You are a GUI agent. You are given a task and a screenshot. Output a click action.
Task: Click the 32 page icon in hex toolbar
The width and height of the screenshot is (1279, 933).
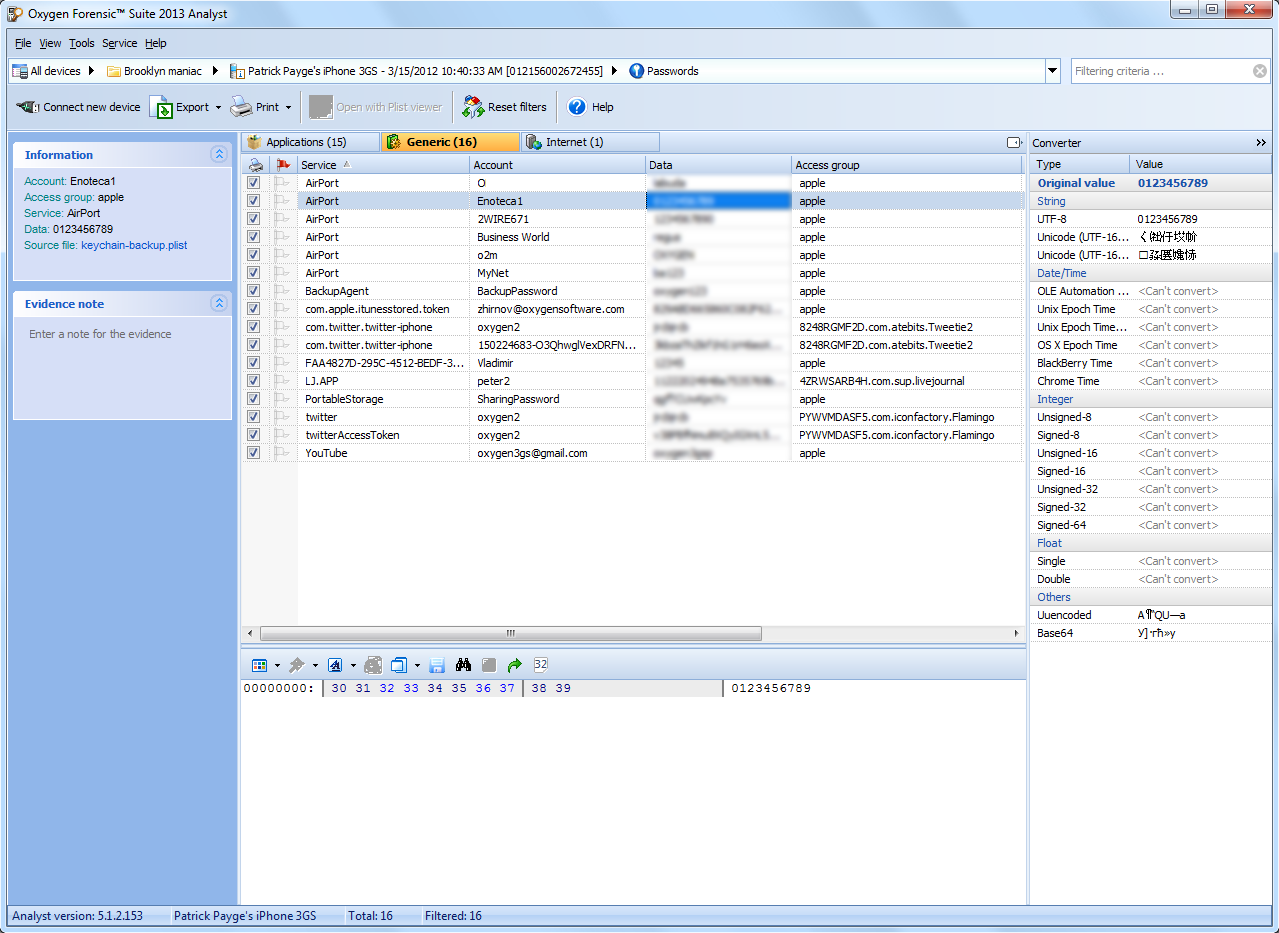[x=541, y=664]
